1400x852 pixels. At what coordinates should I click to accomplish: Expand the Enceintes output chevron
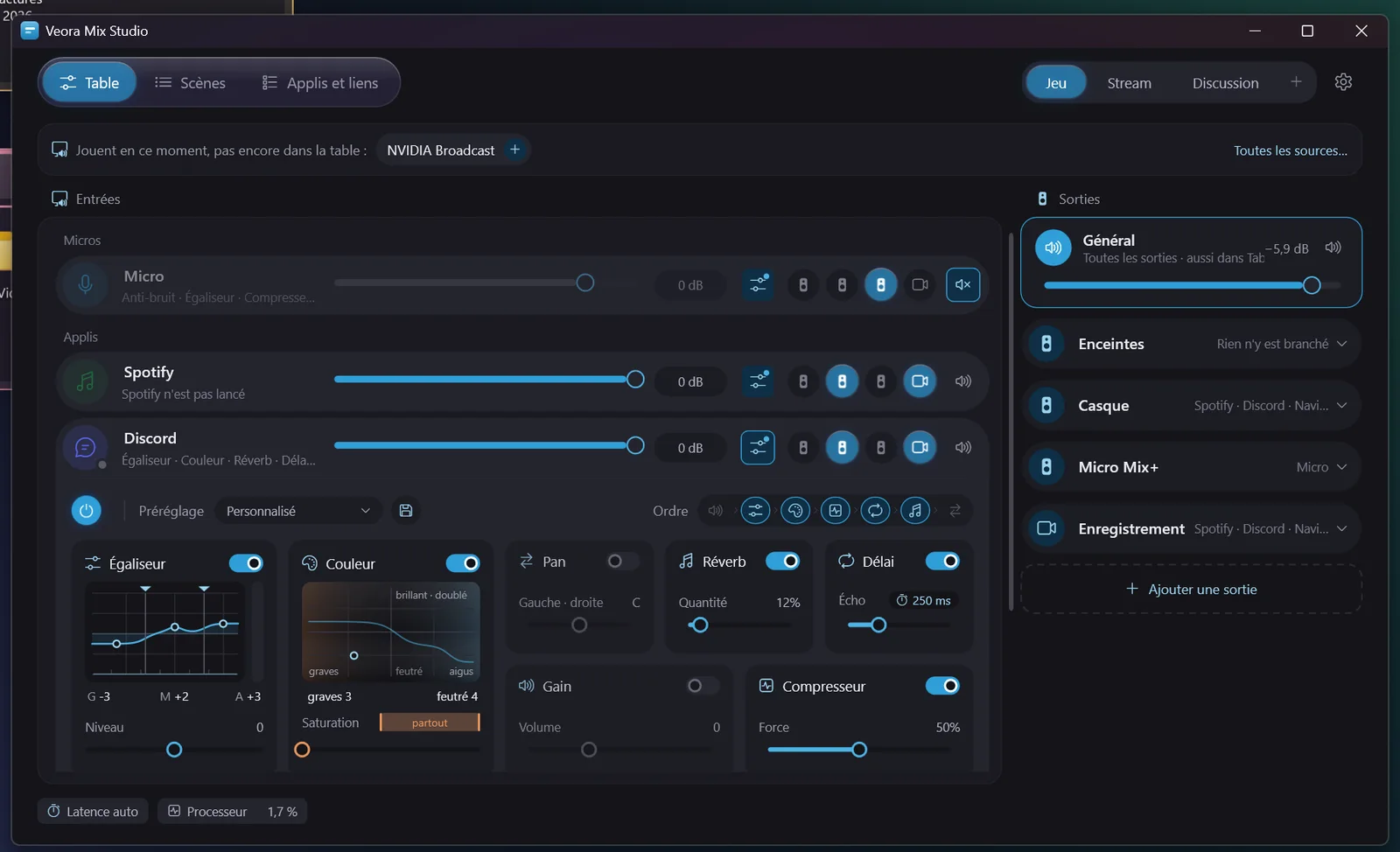coord(1341,344)
